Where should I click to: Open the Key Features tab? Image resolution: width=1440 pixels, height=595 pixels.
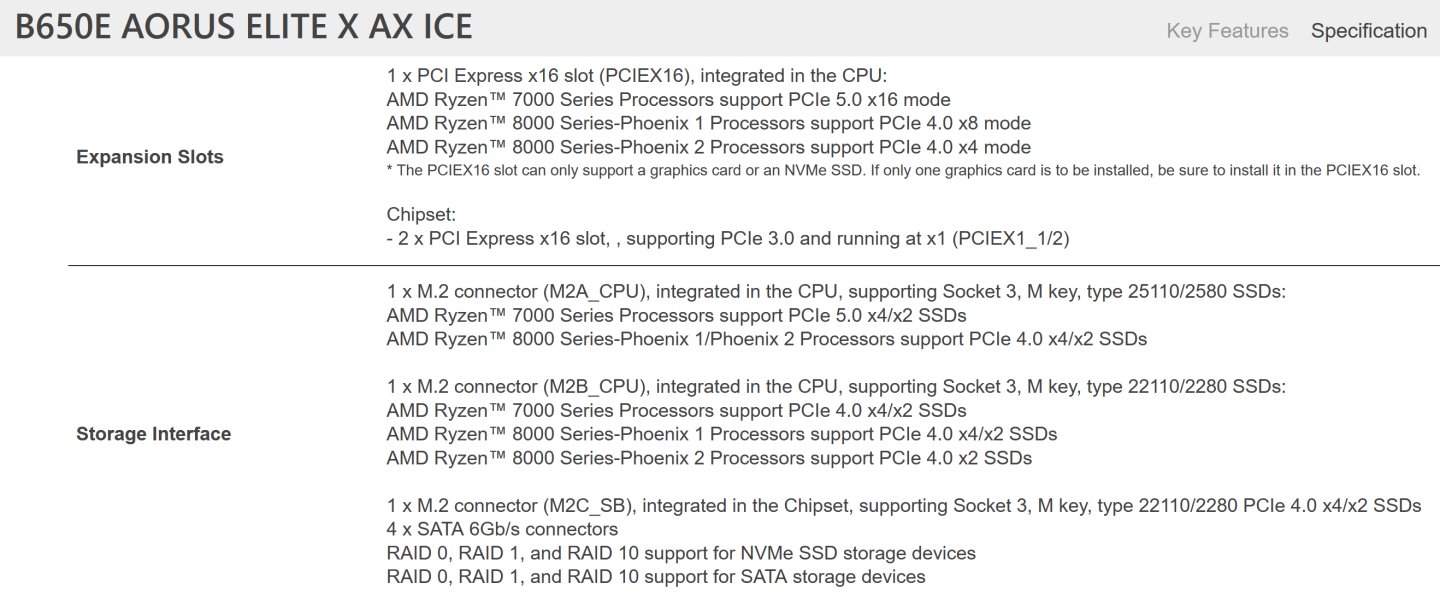(1227, 30)
